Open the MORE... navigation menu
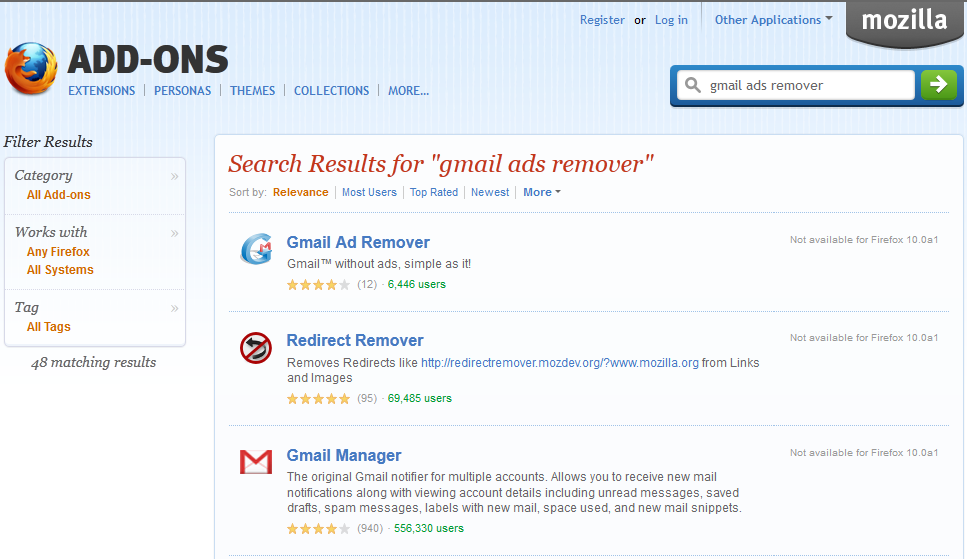967x559 pixels. pos(408,91)
